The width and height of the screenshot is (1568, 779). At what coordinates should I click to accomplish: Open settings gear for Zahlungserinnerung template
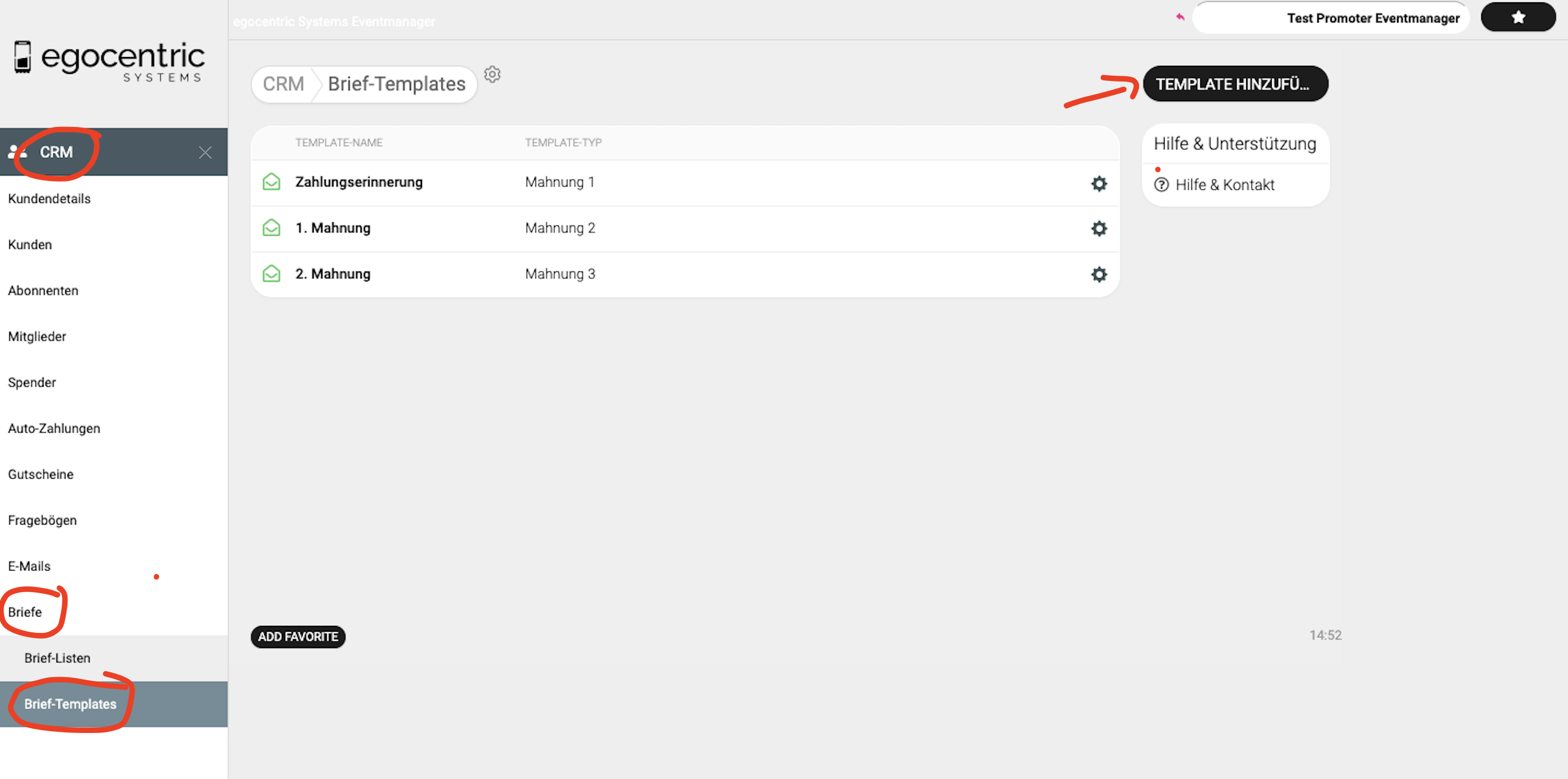pos(1098,183)
